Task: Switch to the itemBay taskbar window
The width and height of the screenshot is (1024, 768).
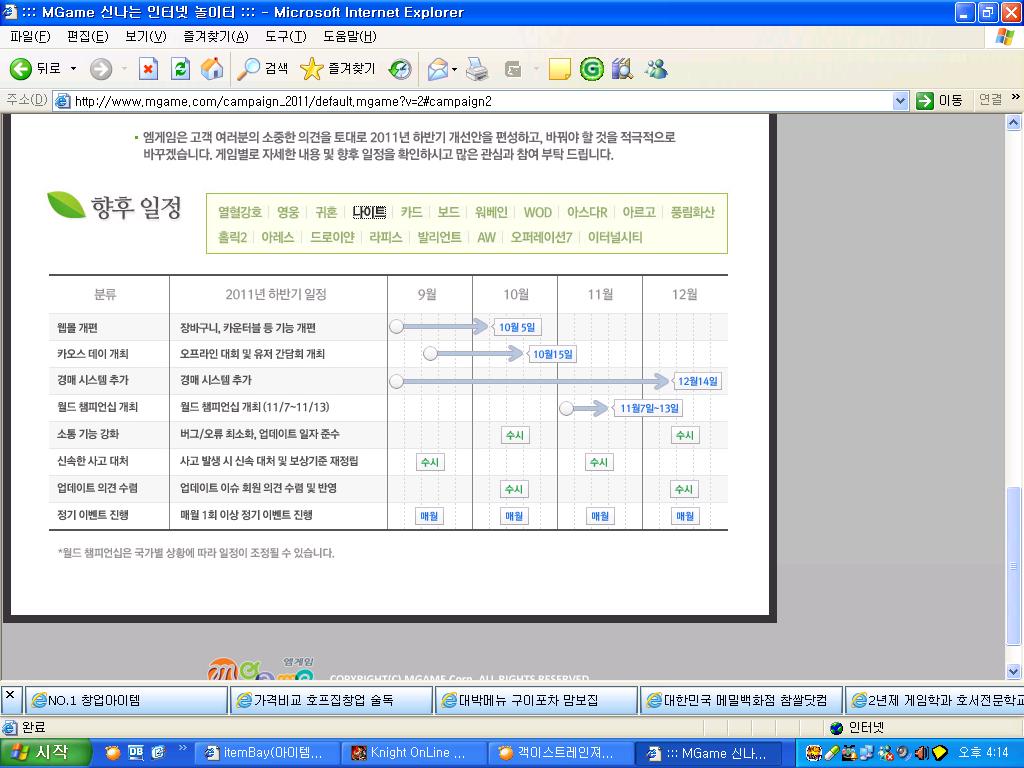Action: (x=267, y=753)
